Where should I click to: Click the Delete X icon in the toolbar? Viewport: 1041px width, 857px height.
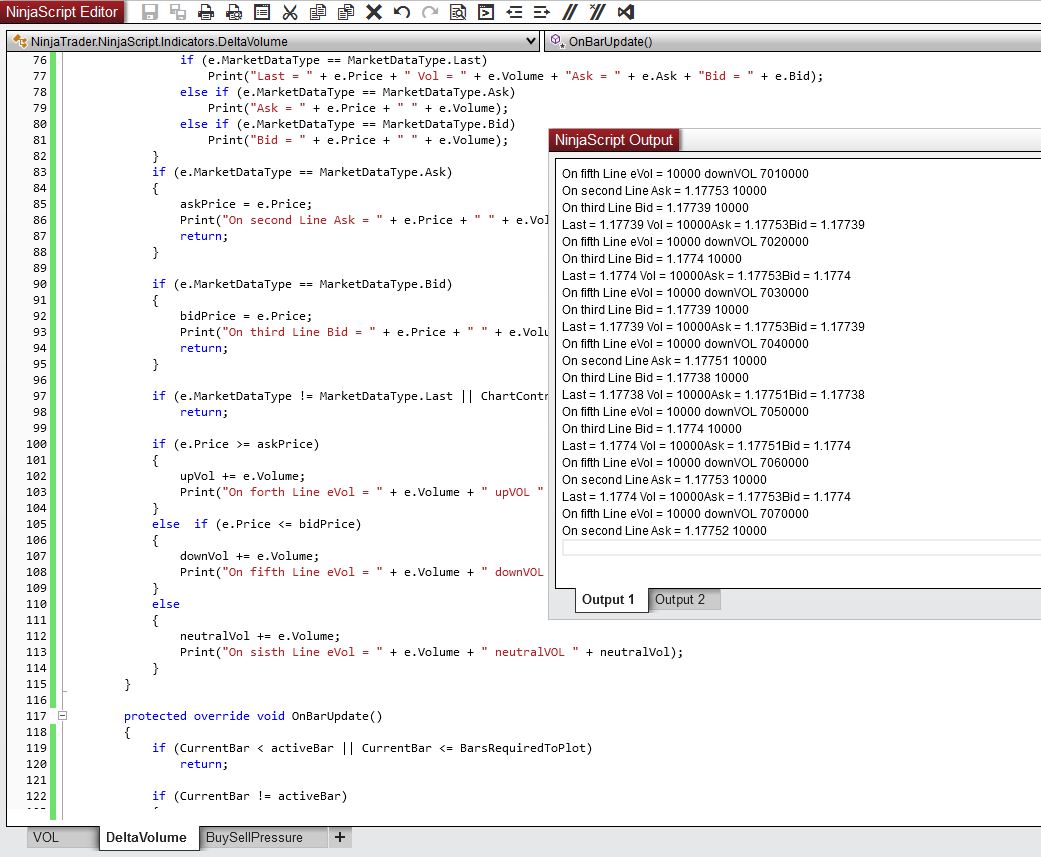(374, 13)
